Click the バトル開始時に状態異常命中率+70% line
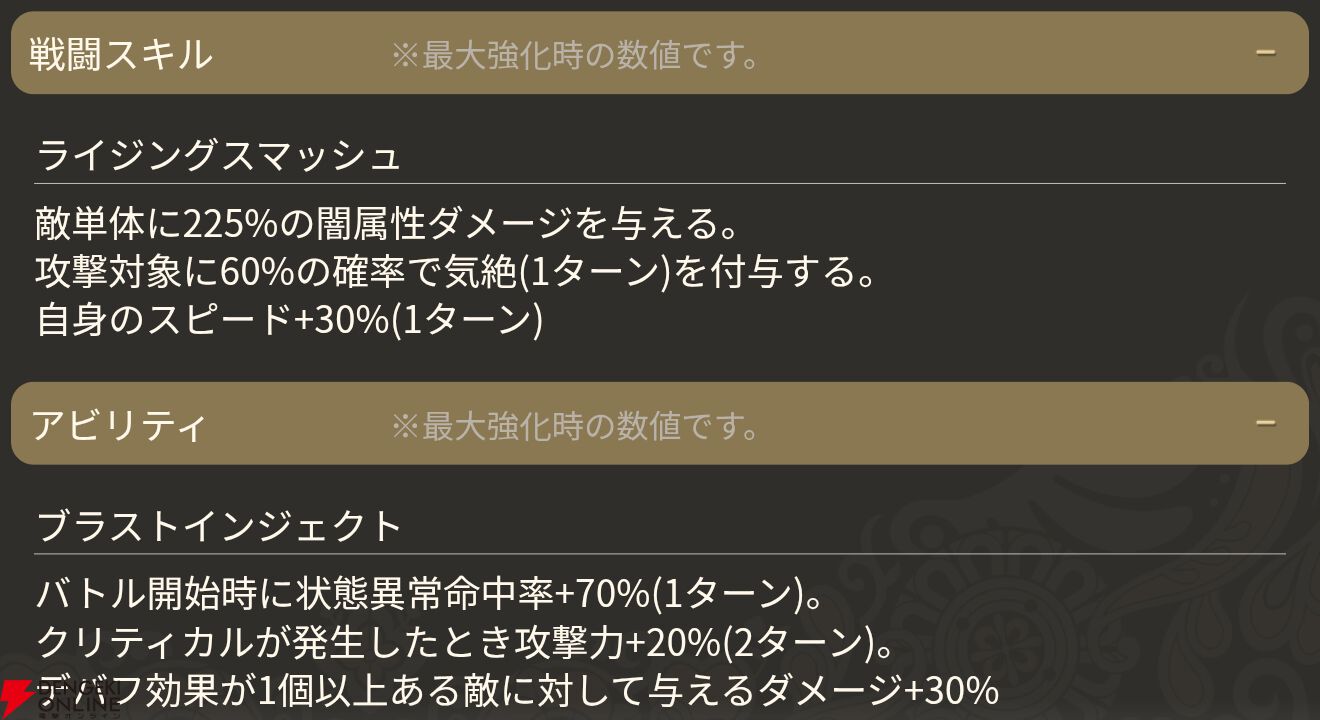The width and height of the screenshot is (1320, 720). click(430, 594)
